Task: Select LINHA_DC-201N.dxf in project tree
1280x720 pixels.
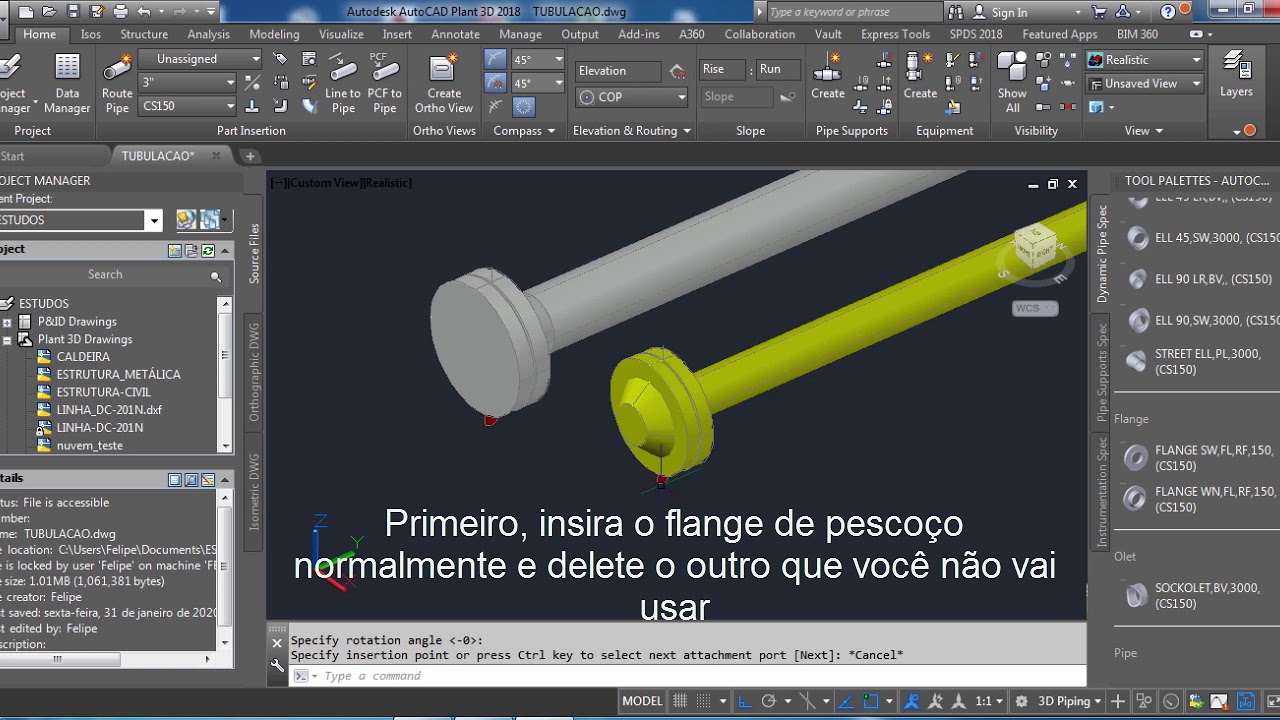Action: point(108,410)
